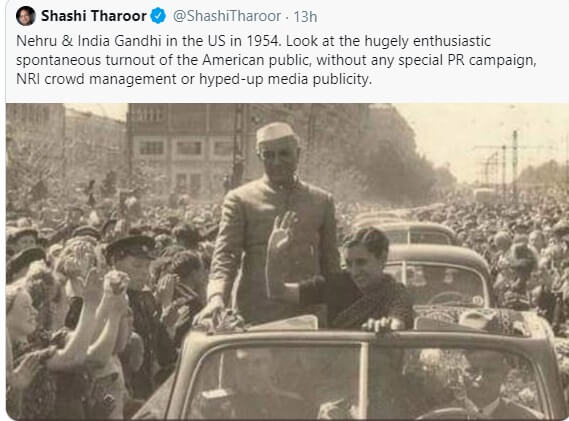
Task: Click the words 'American public' in tweet
Action: [x=256, y=60]
